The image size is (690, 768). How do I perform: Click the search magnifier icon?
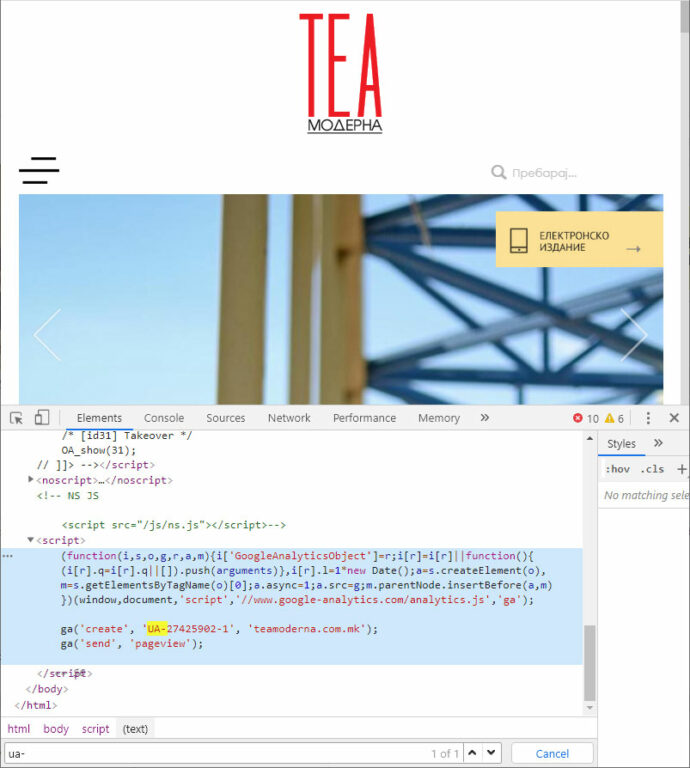pos(499,172)
